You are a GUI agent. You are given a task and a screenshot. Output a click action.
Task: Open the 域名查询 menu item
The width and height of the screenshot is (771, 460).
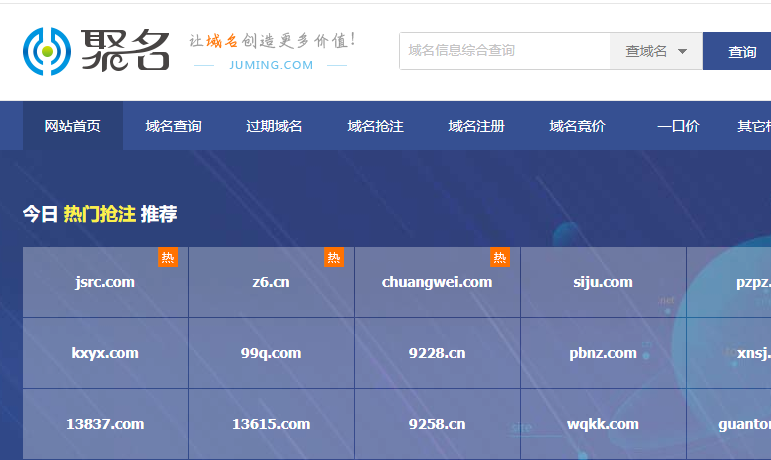point(173,126)
